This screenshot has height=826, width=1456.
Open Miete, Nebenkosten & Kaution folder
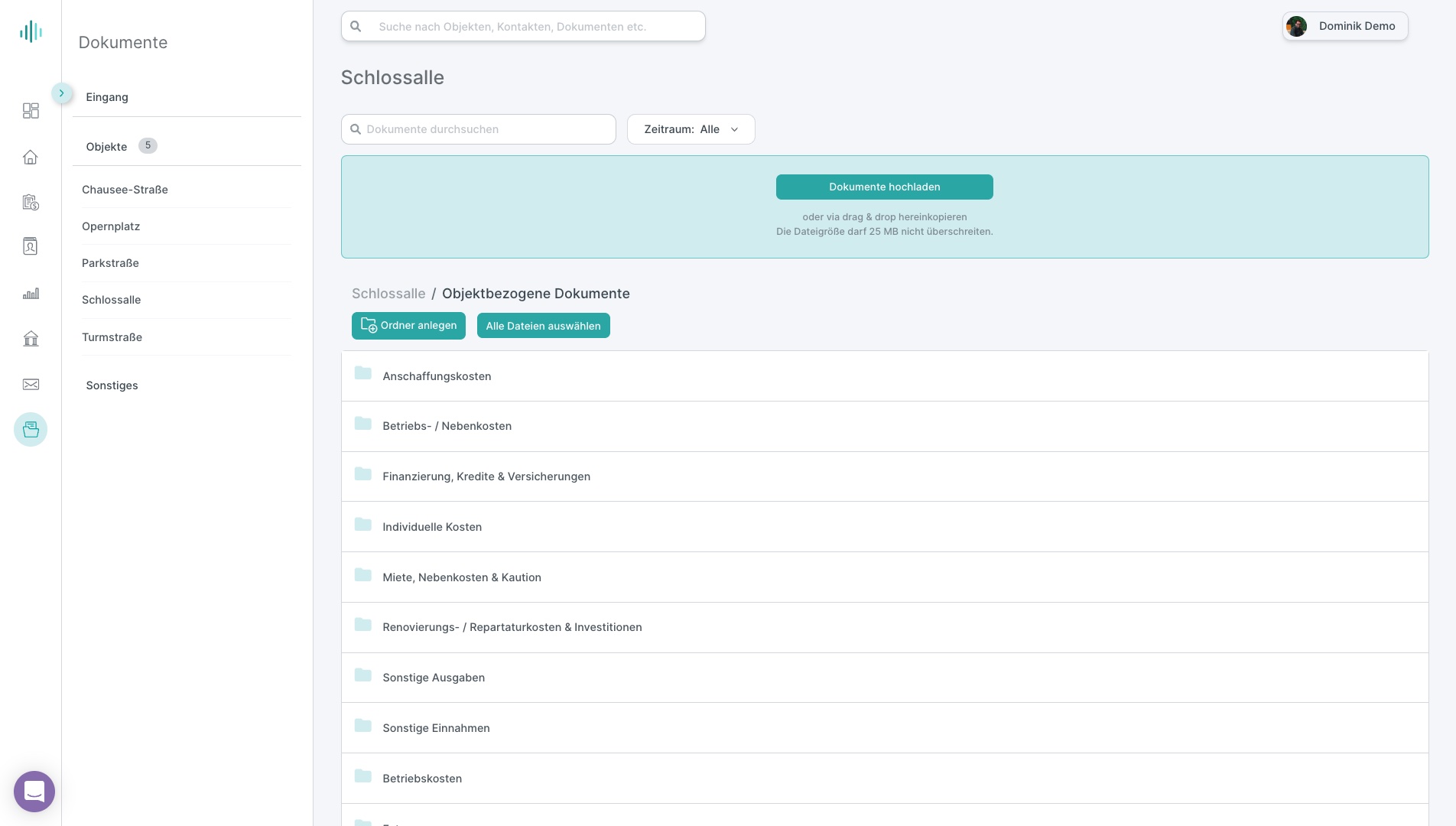(x=885, y=577)
